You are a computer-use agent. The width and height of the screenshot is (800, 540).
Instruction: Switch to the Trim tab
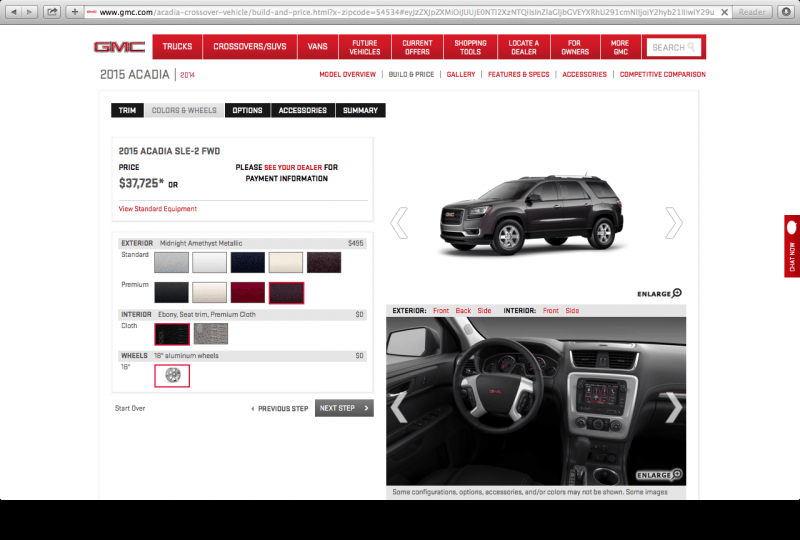click(x=128, y=110)
